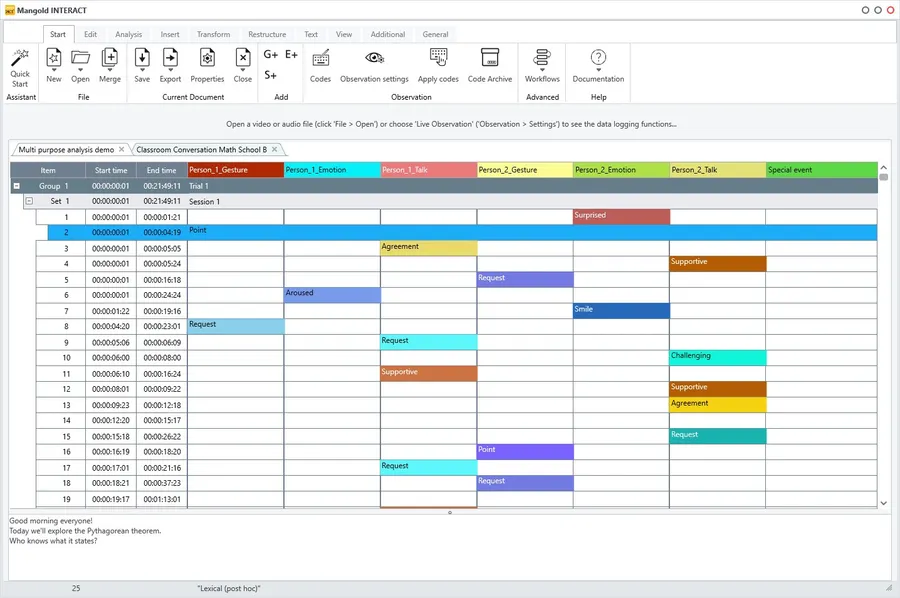The height and width of the screenshot is (598, 900).
Task: Open the Code Archive icon
Action: coord(490,59)
